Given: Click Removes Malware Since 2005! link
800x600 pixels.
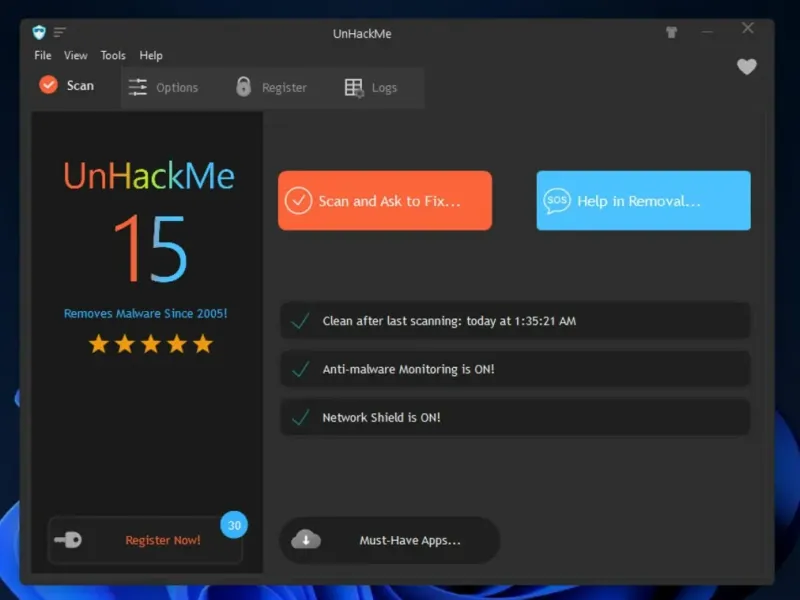Looking at the screenshot, I should point(145,313).
